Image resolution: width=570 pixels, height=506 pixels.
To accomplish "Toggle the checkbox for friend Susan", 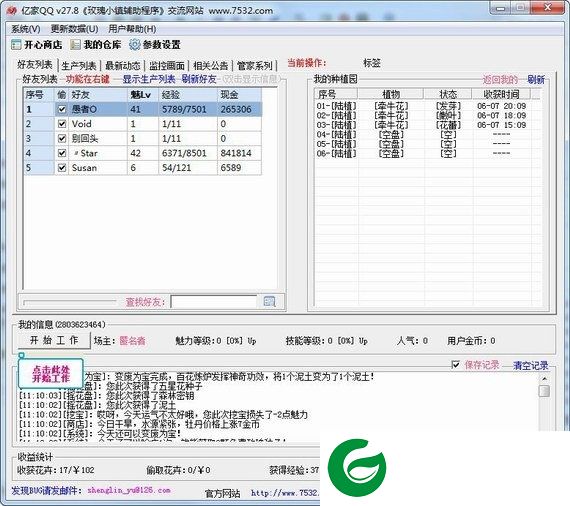I will click(62, 168).
